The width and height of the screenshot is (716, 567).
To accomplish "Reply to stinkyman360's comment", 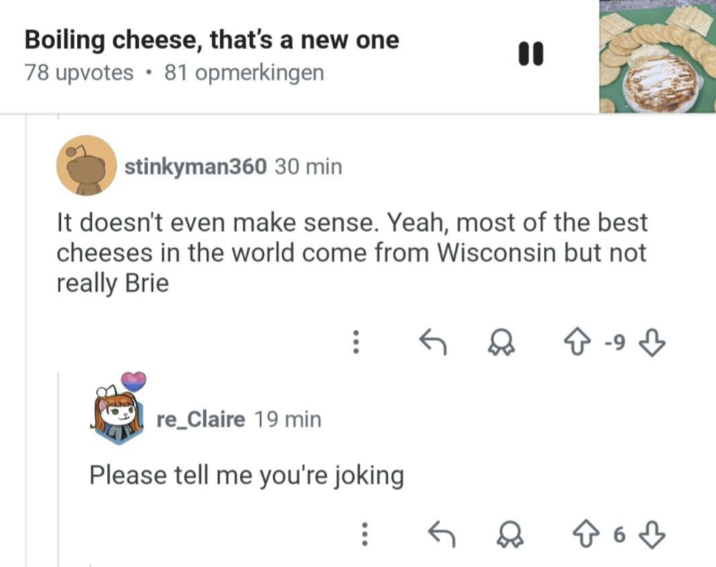I will [x=430, y=344].
